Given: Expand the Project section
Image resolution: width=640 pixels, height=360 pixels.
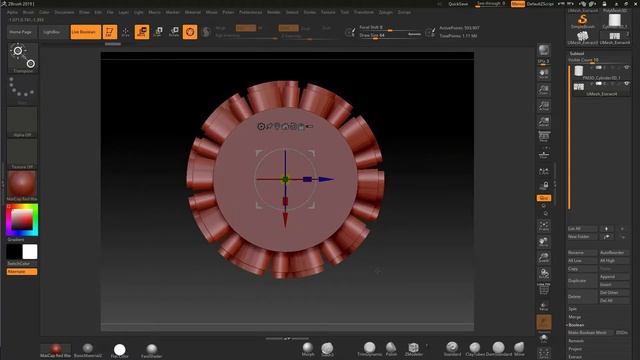Looking at the screenshot, I should [x=575, y=349].
